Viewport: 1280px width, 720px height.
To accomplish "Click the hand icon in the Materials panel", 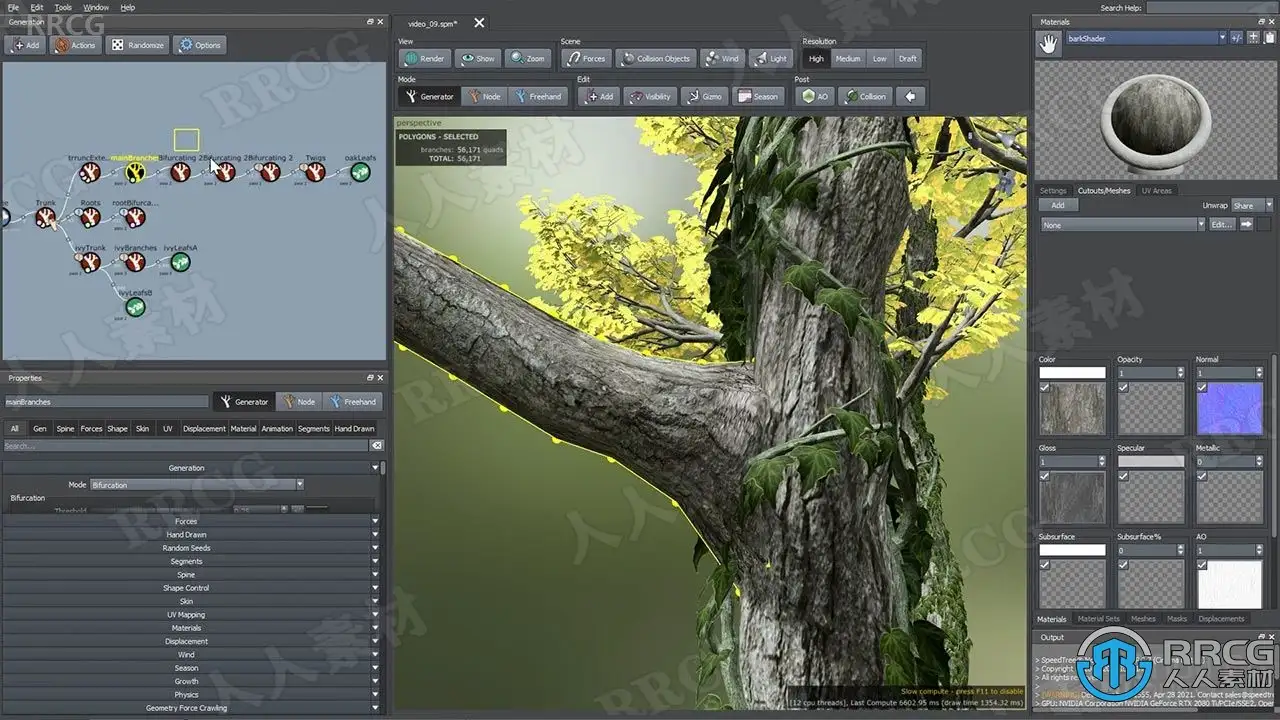I will point(1049,43).
